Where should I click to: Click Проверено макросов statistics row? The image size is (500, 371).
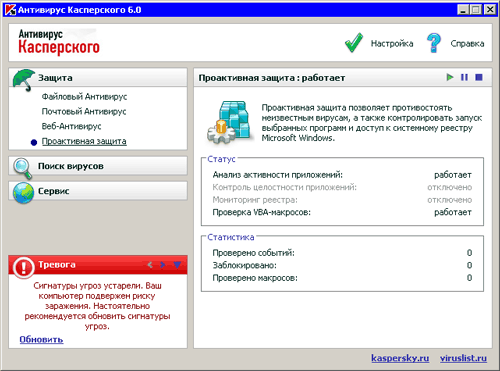click(x=342, y=278)
